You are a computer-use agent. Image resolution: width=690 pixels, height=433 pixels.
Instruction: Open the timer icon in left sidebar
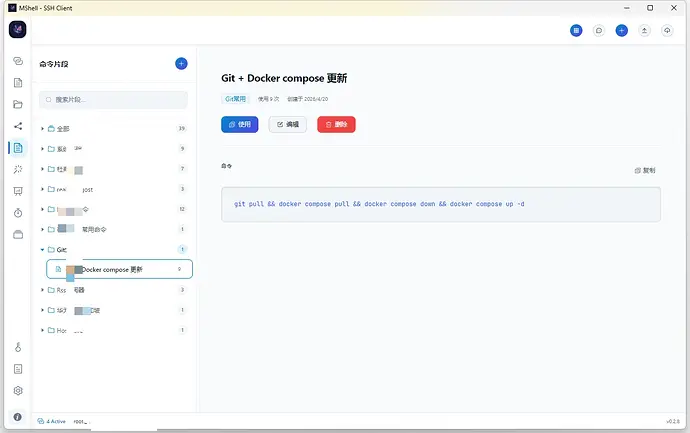pyautogui.click(x=18, y=213)
